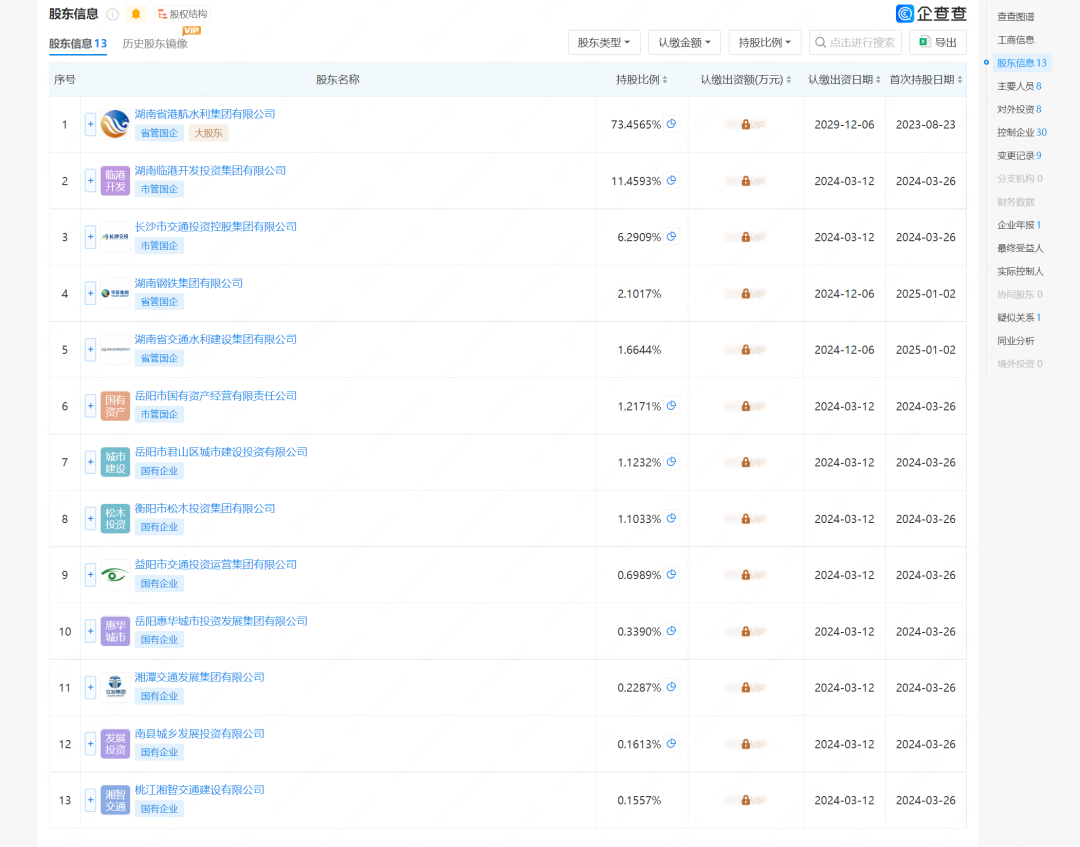Open the 股权结构 equity structure button

pos(182,14)
